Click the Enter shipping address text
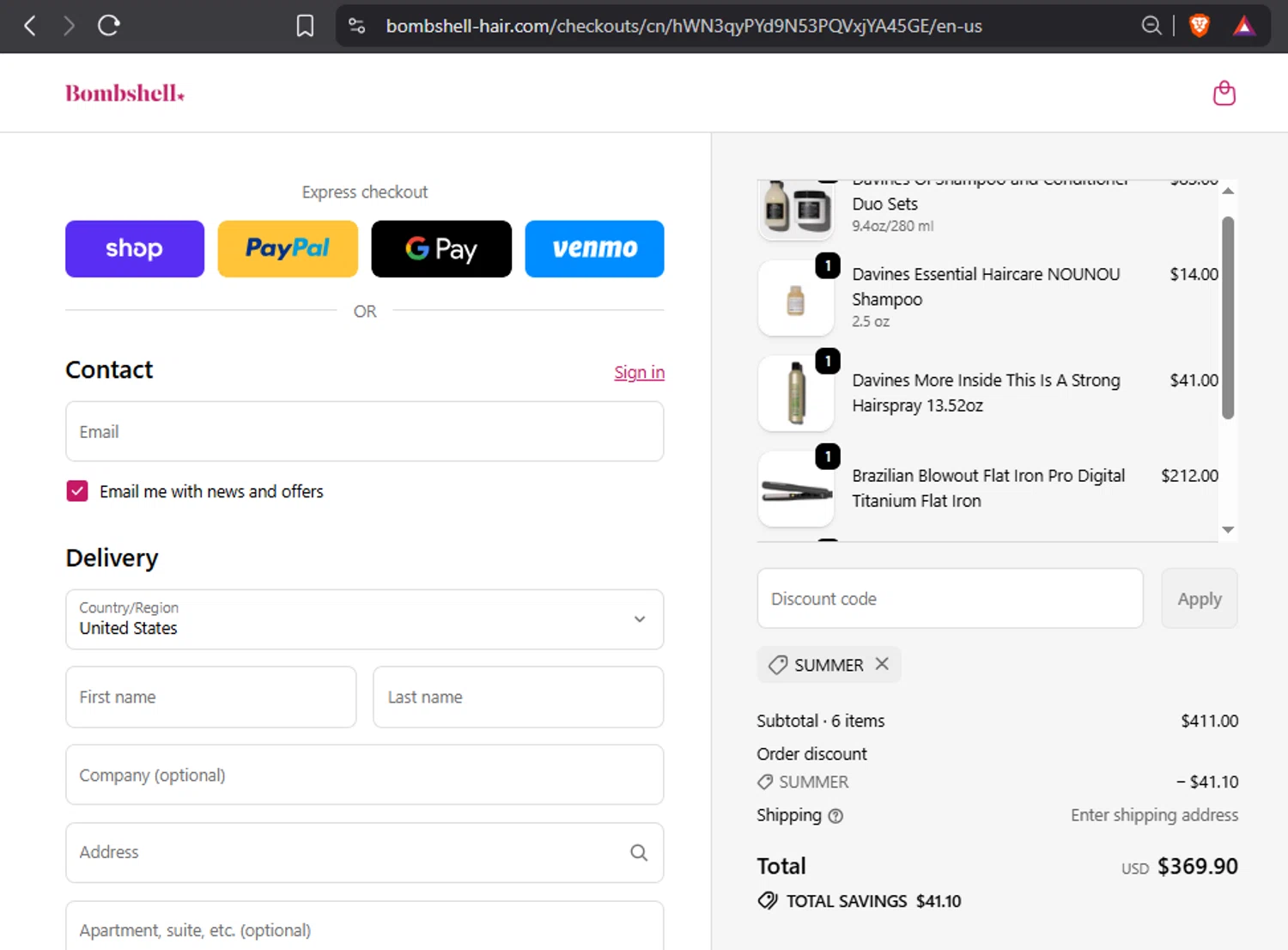Screen dimensions: 1288x950 click(1154, 815)
